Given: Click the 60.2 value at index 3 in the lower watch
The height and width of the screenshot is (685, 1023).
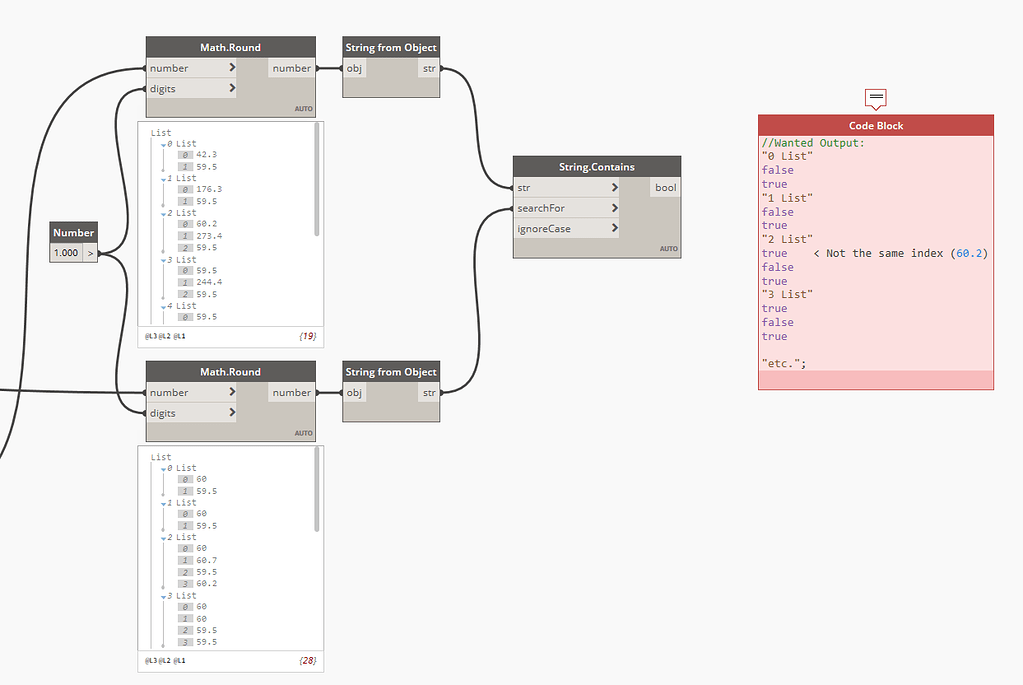Looking at the screenshot, I should coord(206,584).
